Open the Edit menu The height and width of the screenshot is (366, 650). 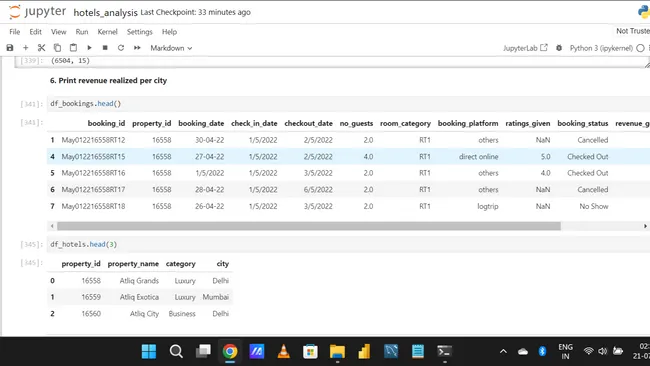pyautogui.click(x=35, y=32)
